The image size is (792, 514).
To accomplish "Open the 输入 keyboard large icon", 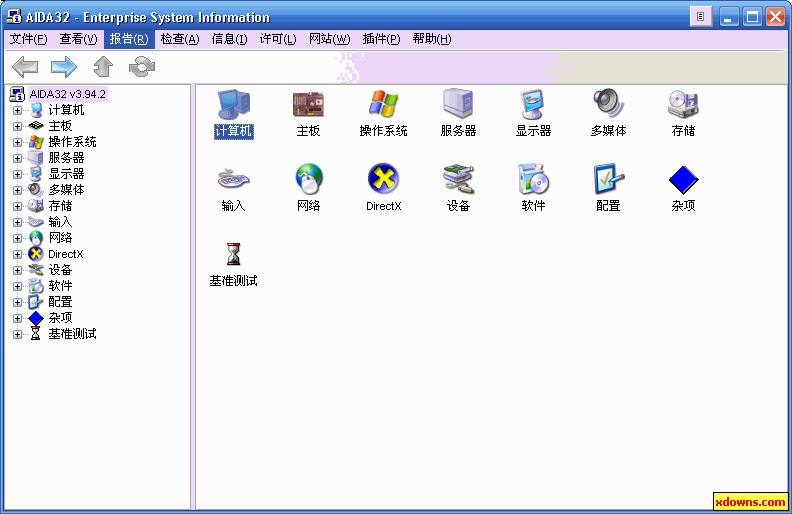I will pyautogui.click(x=233, y=179).
